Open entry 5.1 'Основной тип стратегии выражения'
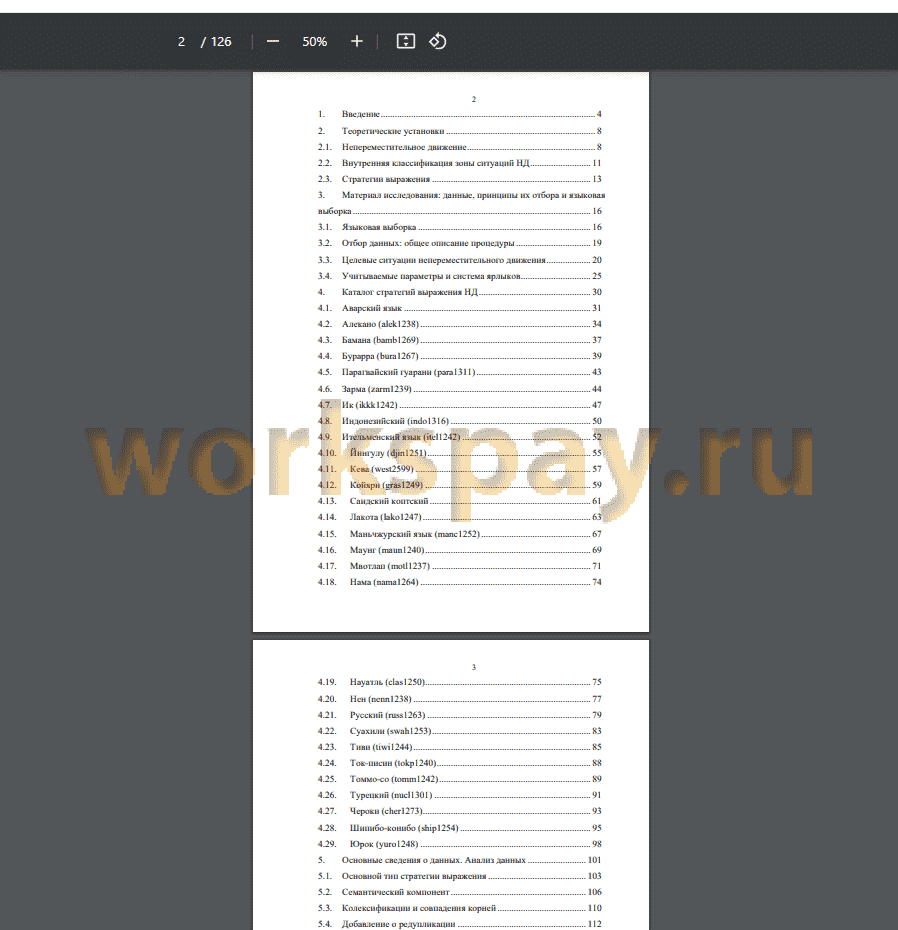Screen dimensions: 898x930 click(460, 876)
